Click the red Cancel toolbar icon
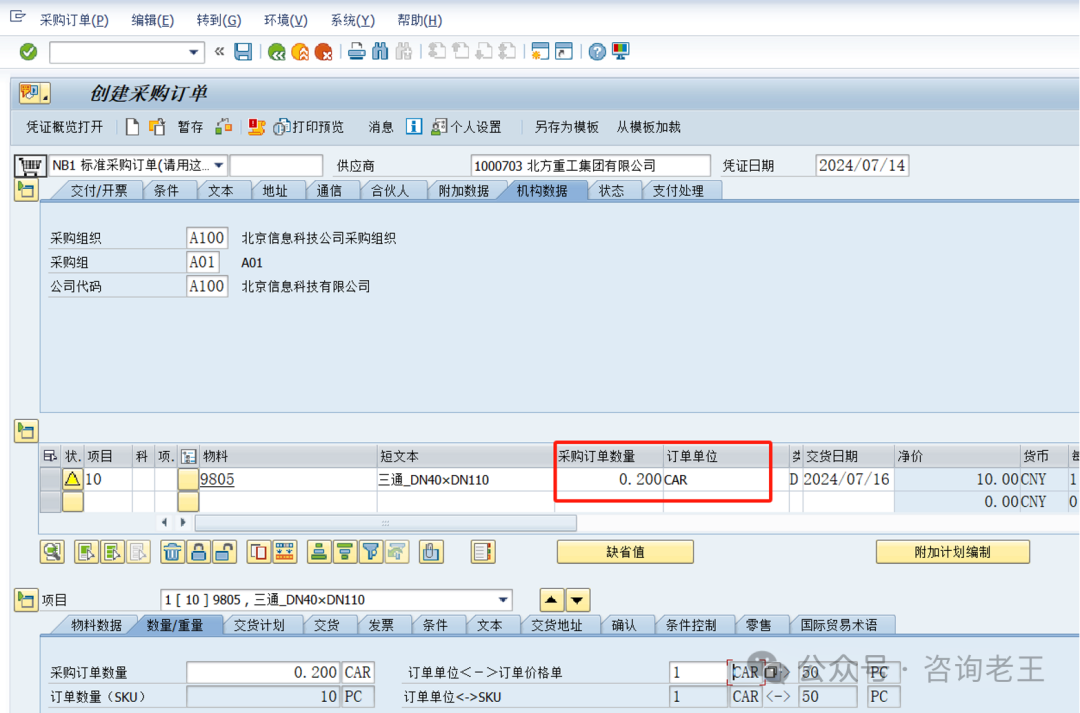The image size is (1080, 713). [x=323, y=52]
